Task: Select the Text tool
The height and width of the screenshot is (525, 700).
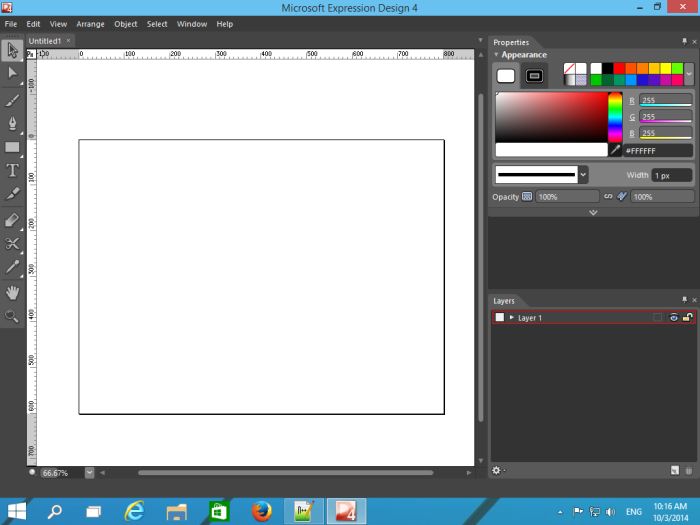Action: [x=12, y=171]
